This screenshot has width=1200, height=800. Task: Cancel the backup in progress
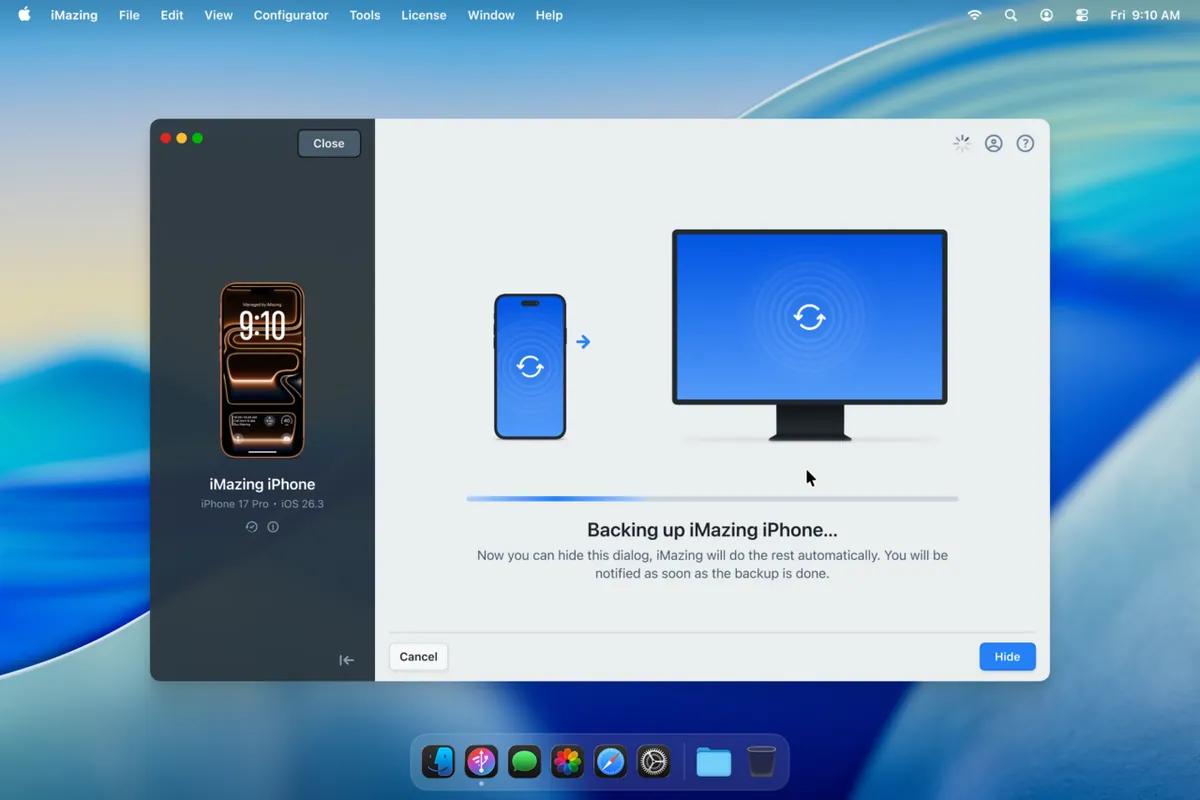pos(418,657)
